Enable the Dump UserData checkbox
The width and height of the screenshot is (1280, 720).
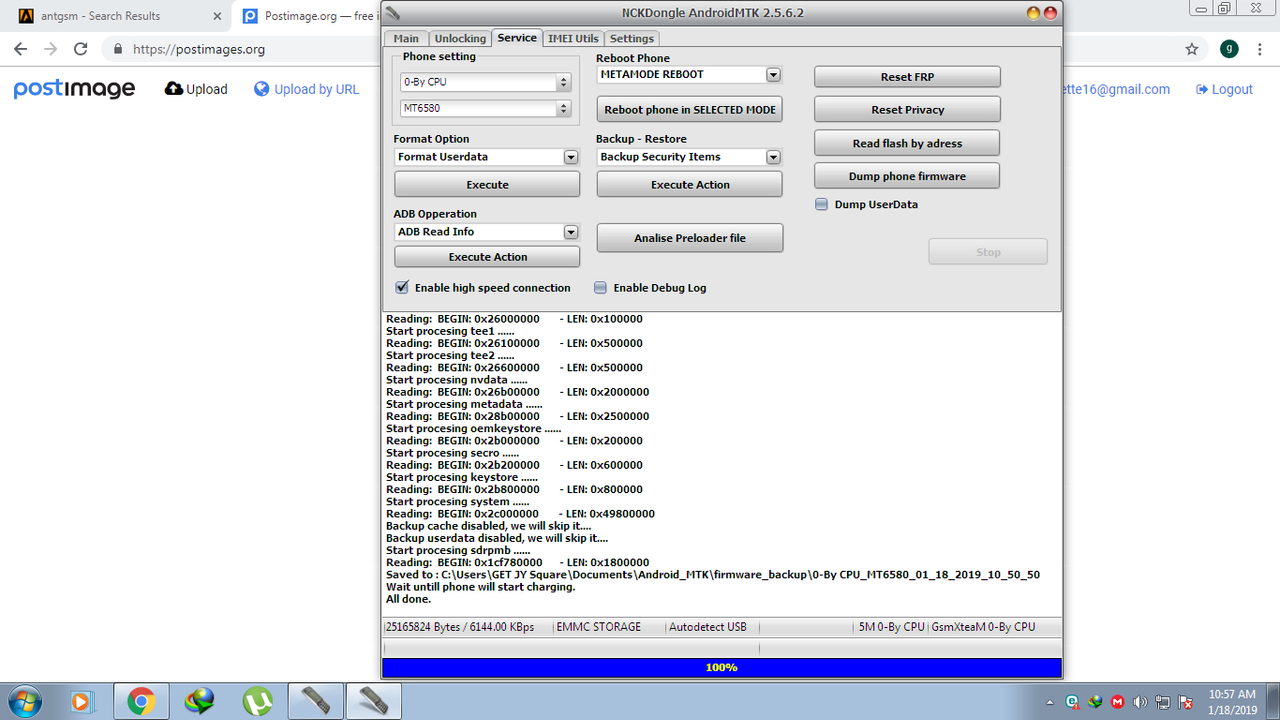[x=821, y=204]
